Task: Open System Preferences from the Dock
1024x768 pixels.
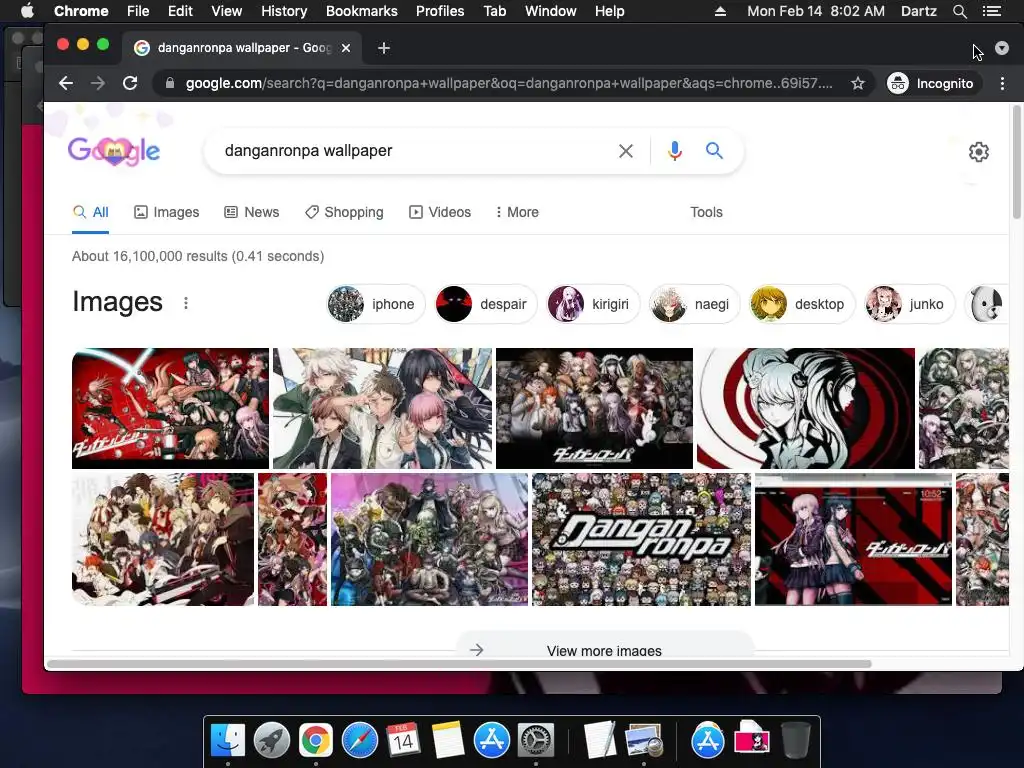Action: (x=536, y=741)
